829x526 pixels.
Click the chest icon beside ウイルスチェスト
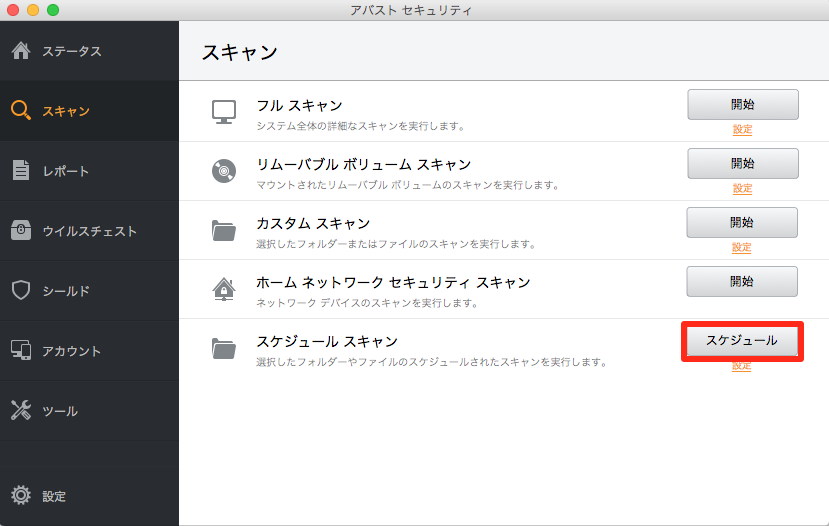21,230
